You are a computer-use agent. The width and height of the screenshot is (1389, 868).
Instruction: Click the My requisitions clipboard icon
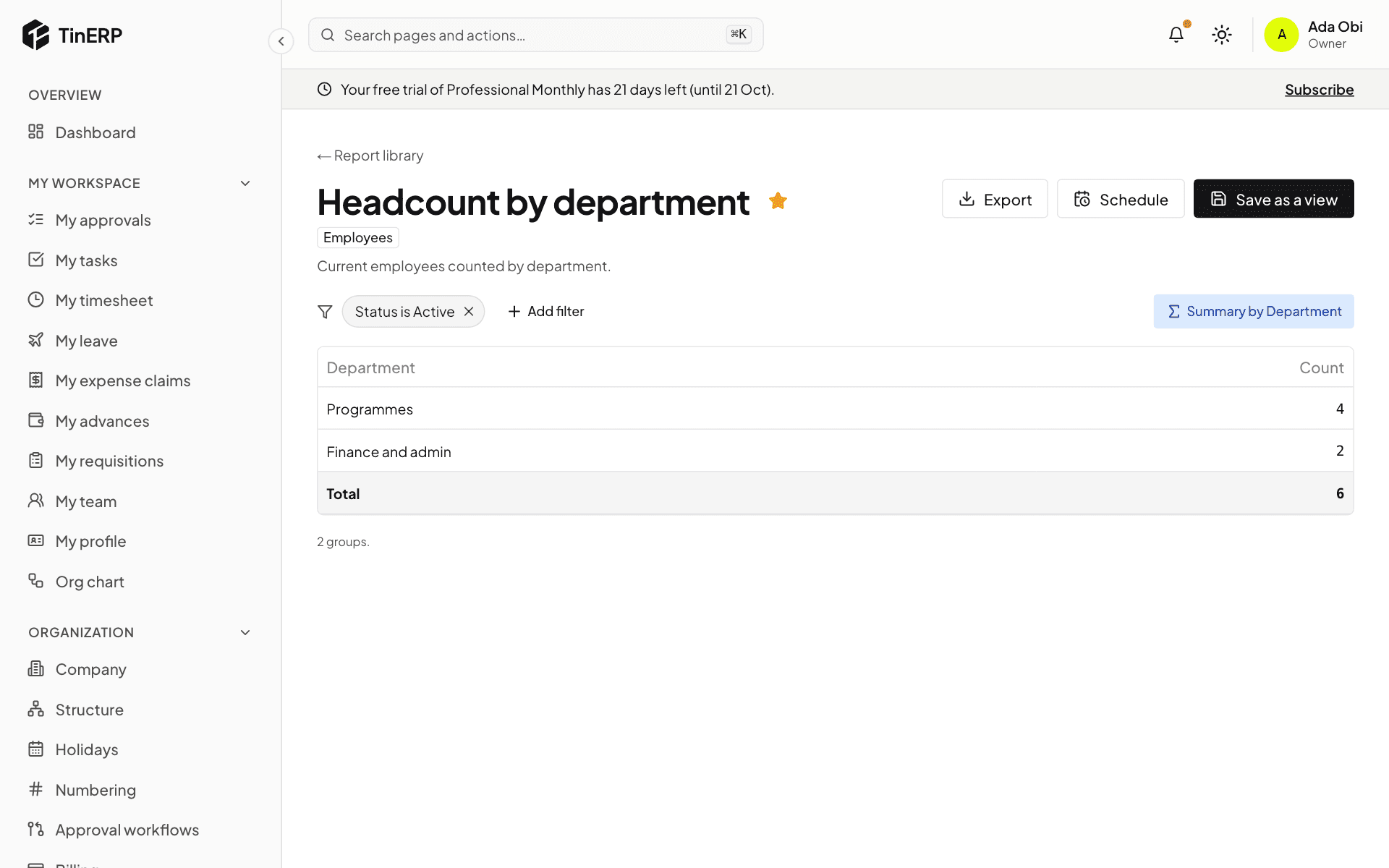[x=35, y=460]
